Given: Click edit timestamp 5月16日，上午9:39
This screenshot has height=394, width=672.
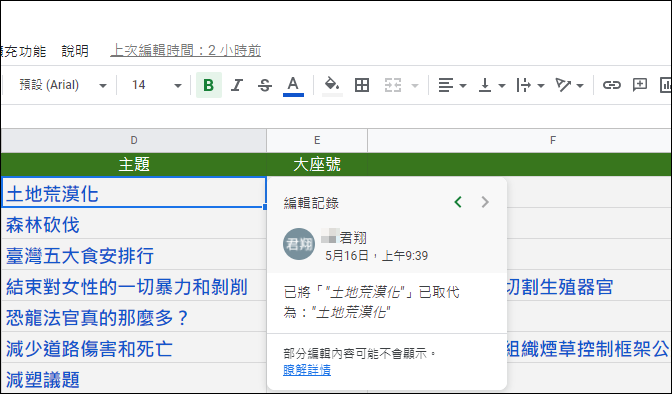Looking at the screenshot, I should click(x=376, y=256).
